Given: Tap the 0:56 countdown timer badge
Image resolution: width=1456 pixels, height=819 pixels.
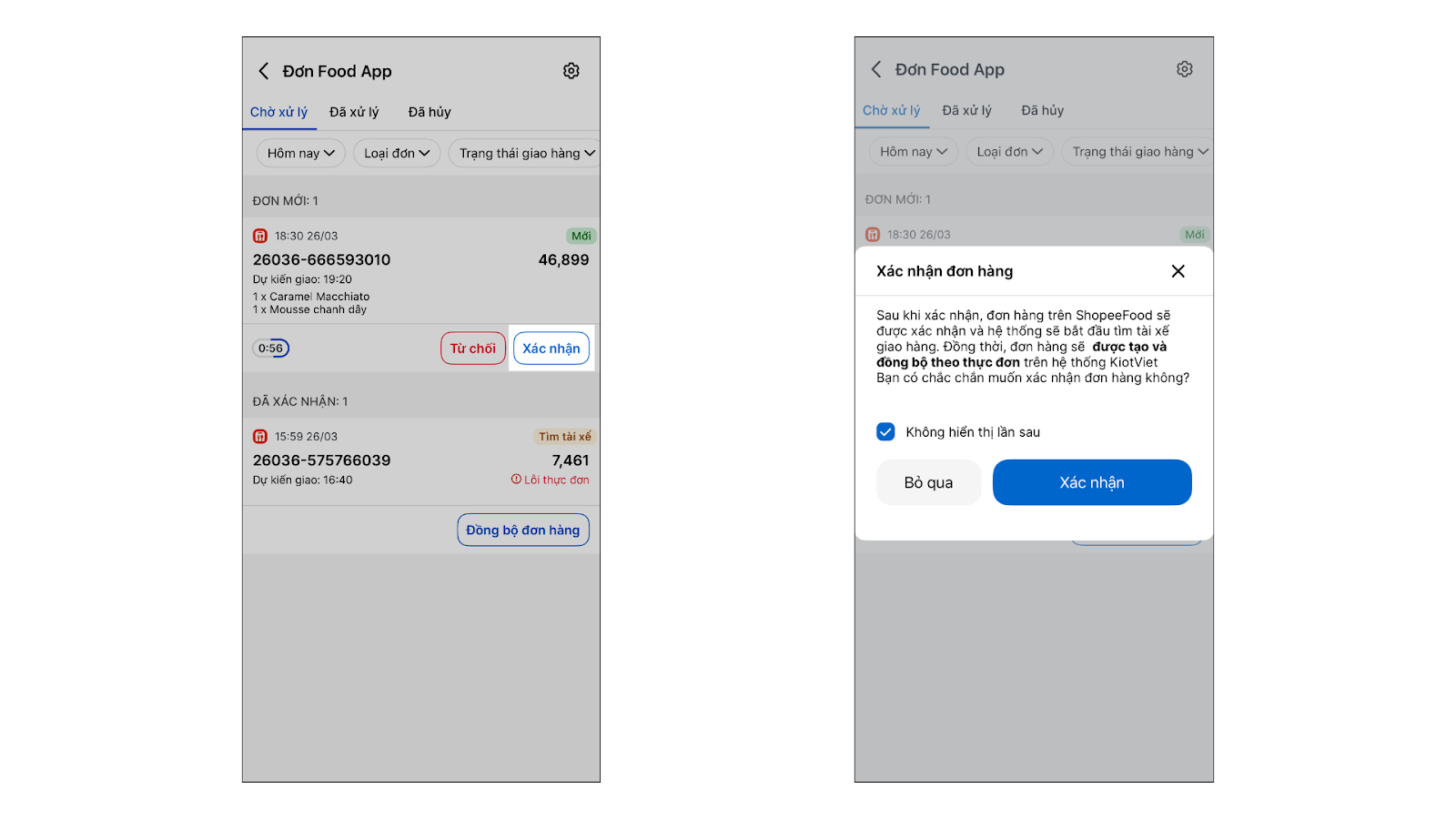Looking at the screenshot, I should tap(271, 348).
